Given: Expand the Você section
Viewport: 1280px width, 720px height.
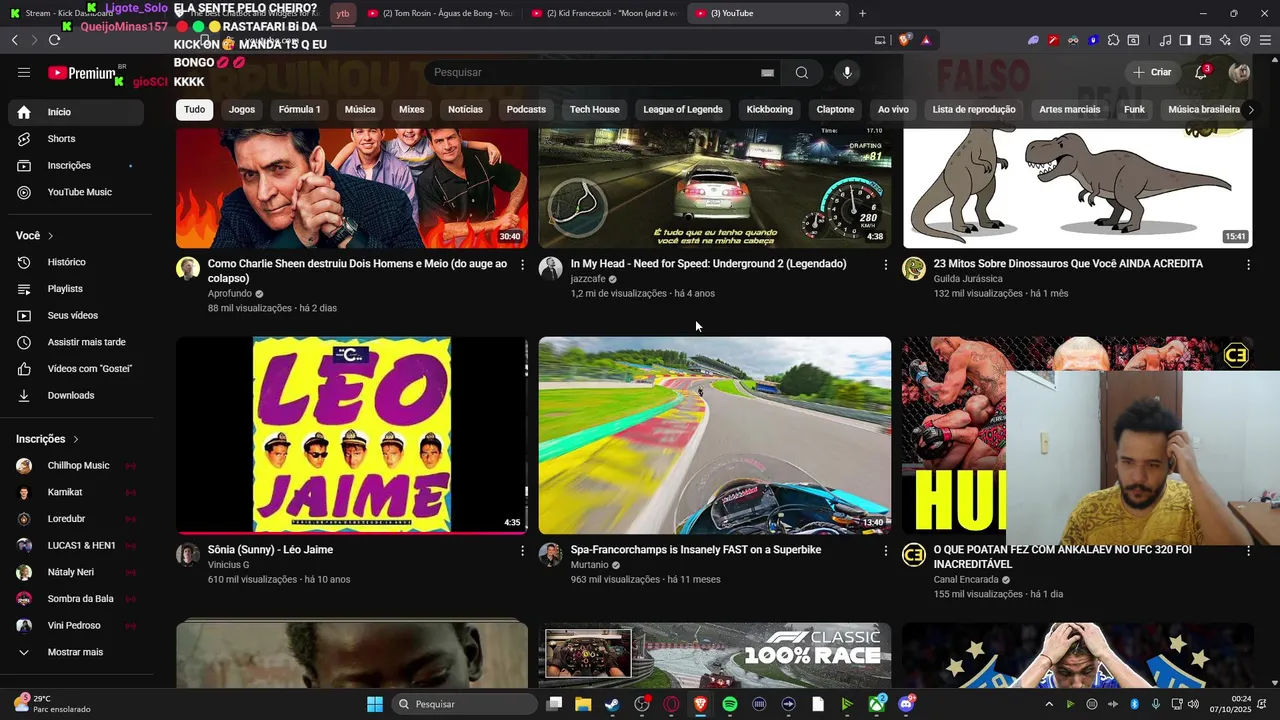Looking at the screenshot, I should click(x=35, y=236).
